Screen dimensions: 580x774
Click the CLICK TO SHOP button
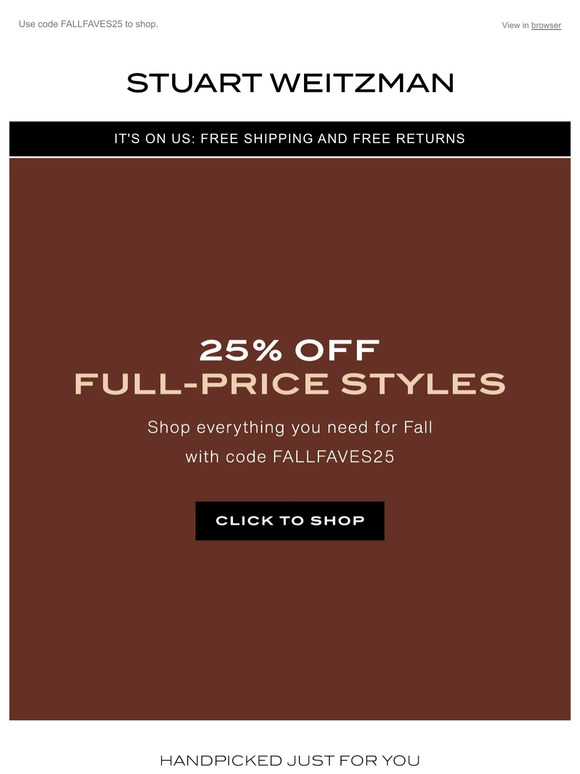point(290,521)
